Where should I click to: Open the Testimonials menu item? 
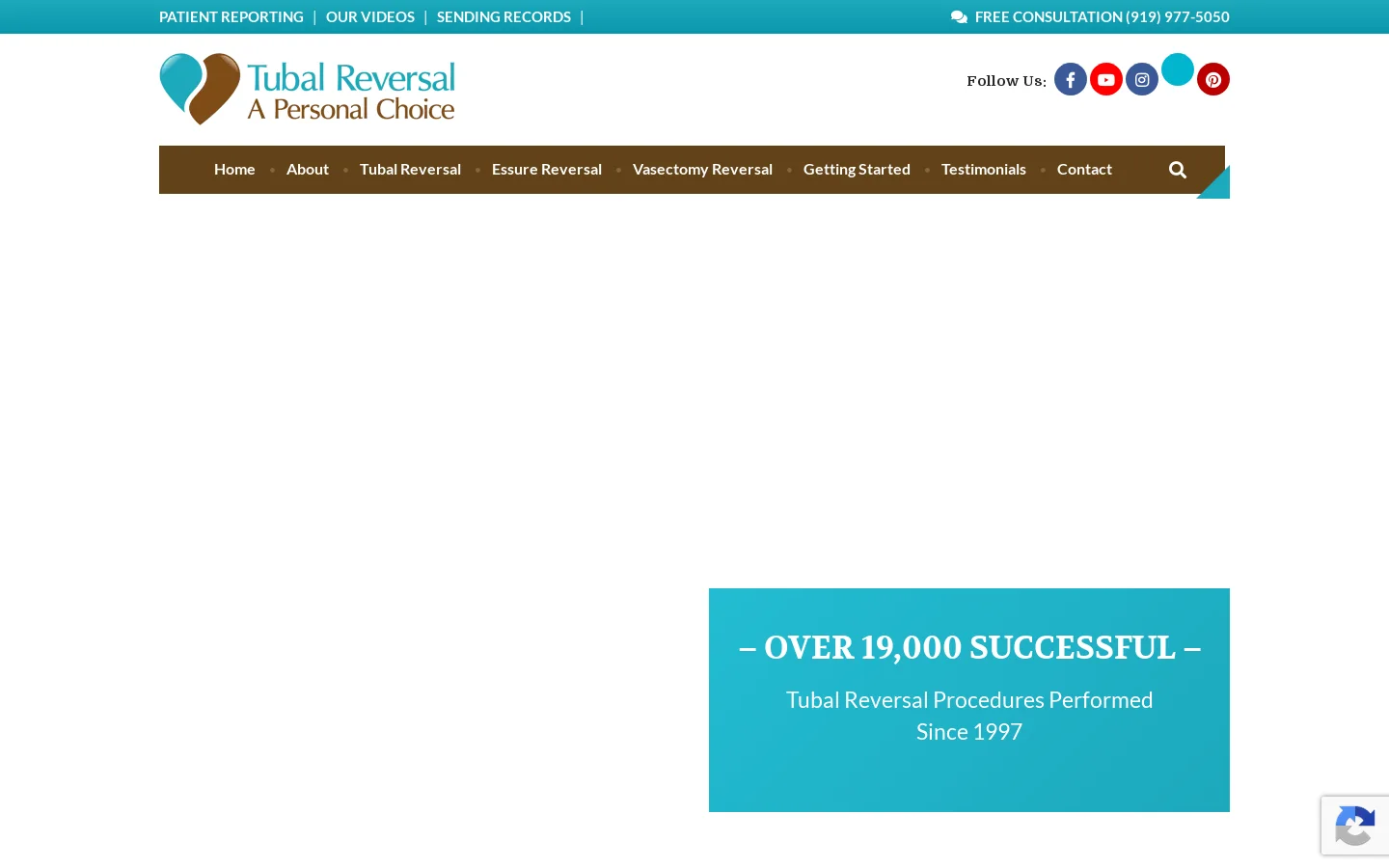point(984,170)
